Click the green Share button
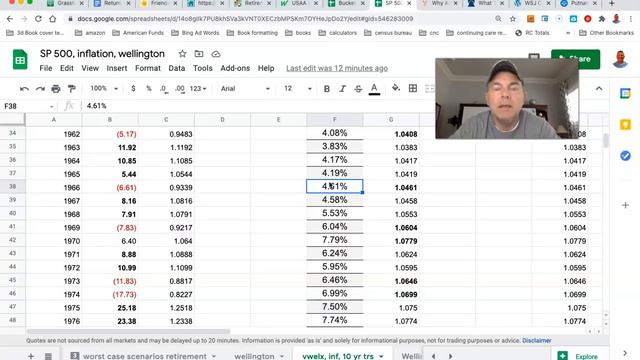The height and width of the screenshot is (360, 640). point(576,59)
